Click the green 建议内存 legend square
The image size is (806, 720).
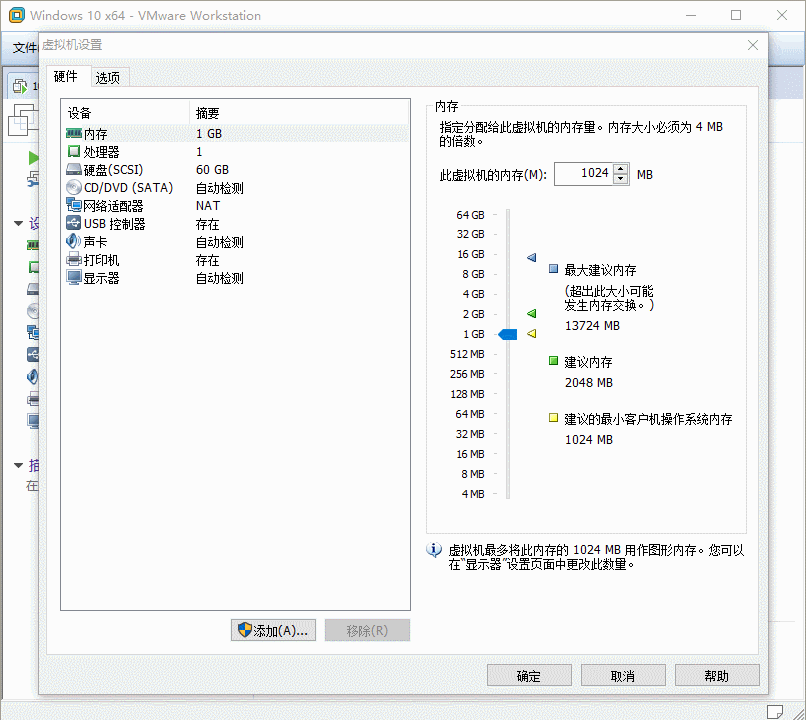554,361
